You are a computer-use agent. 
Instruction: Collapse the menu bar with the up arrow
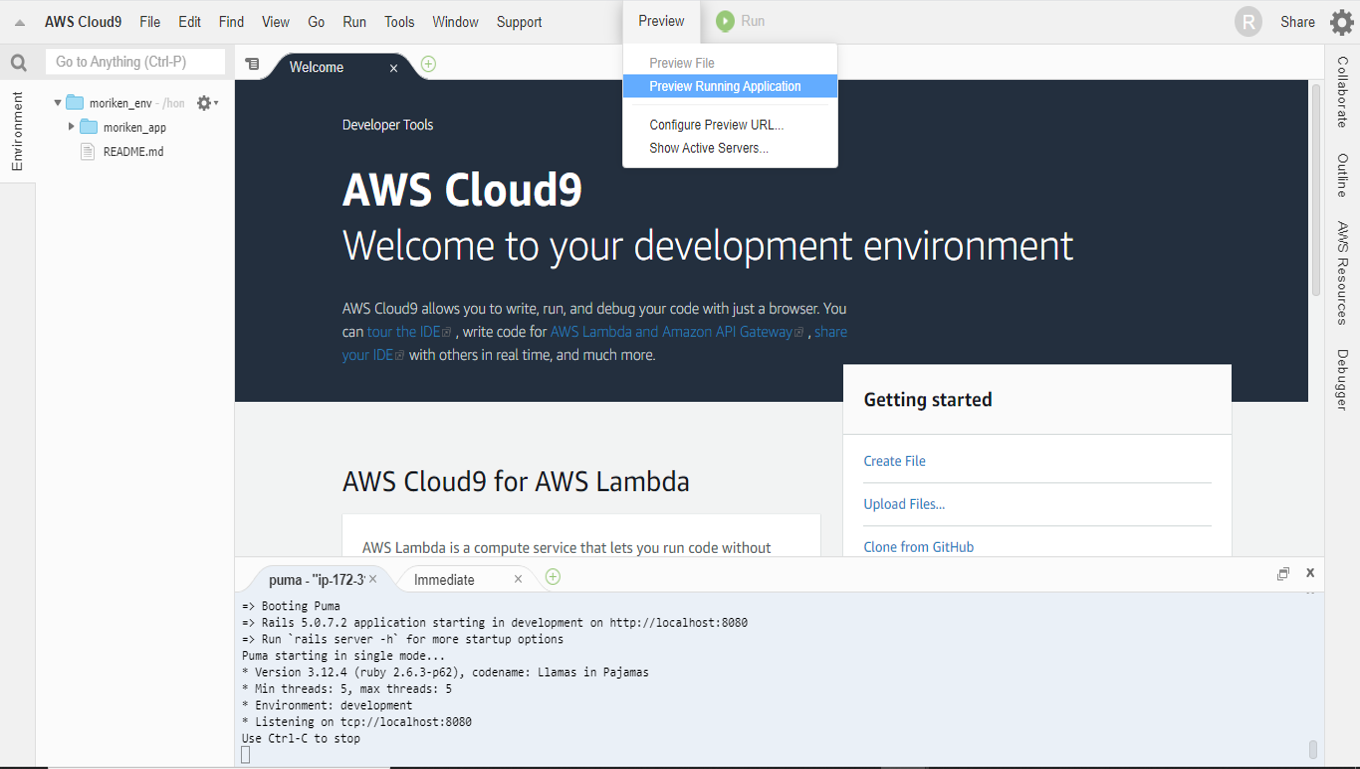(x=19, y=22)
